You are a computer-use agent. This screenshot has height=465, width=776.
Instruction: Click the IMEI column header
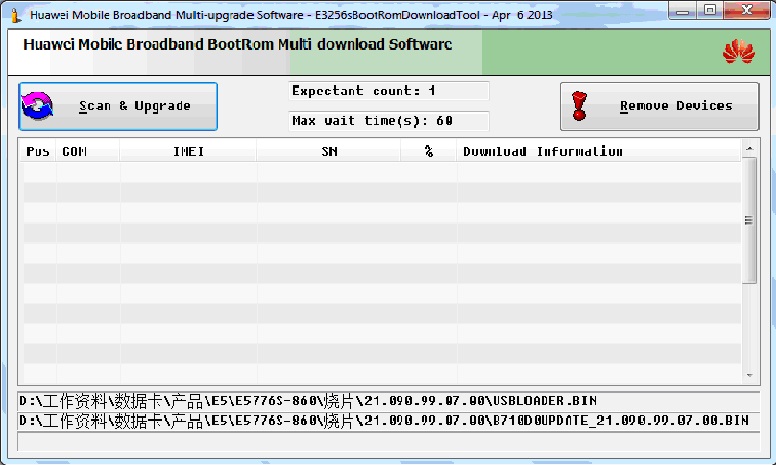point(188,152)
